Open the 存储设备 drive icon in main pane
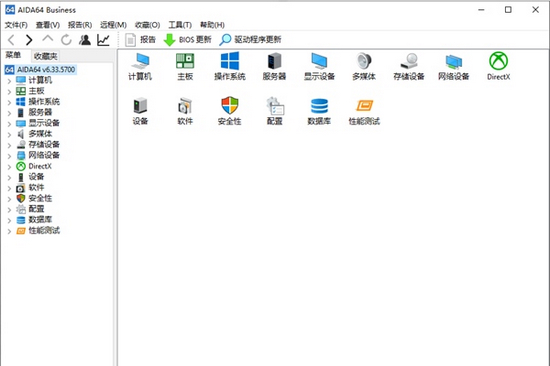The height and width of the screenshot is (366, 550). click(409, 66)
